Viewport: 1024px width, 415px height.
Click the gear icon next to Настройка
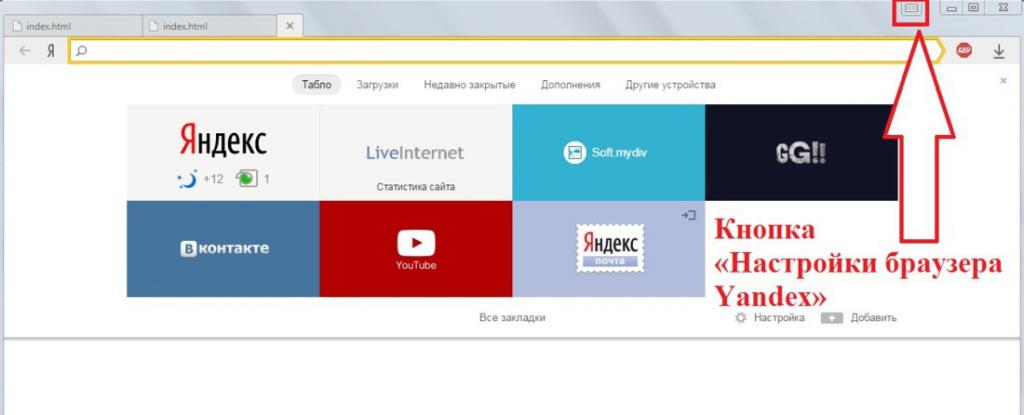(x=740, y=318)
